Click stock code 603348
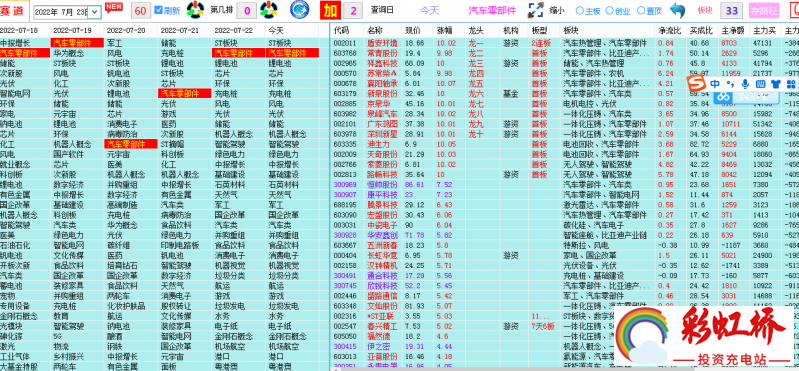799x371 pixels. (344, 306)
